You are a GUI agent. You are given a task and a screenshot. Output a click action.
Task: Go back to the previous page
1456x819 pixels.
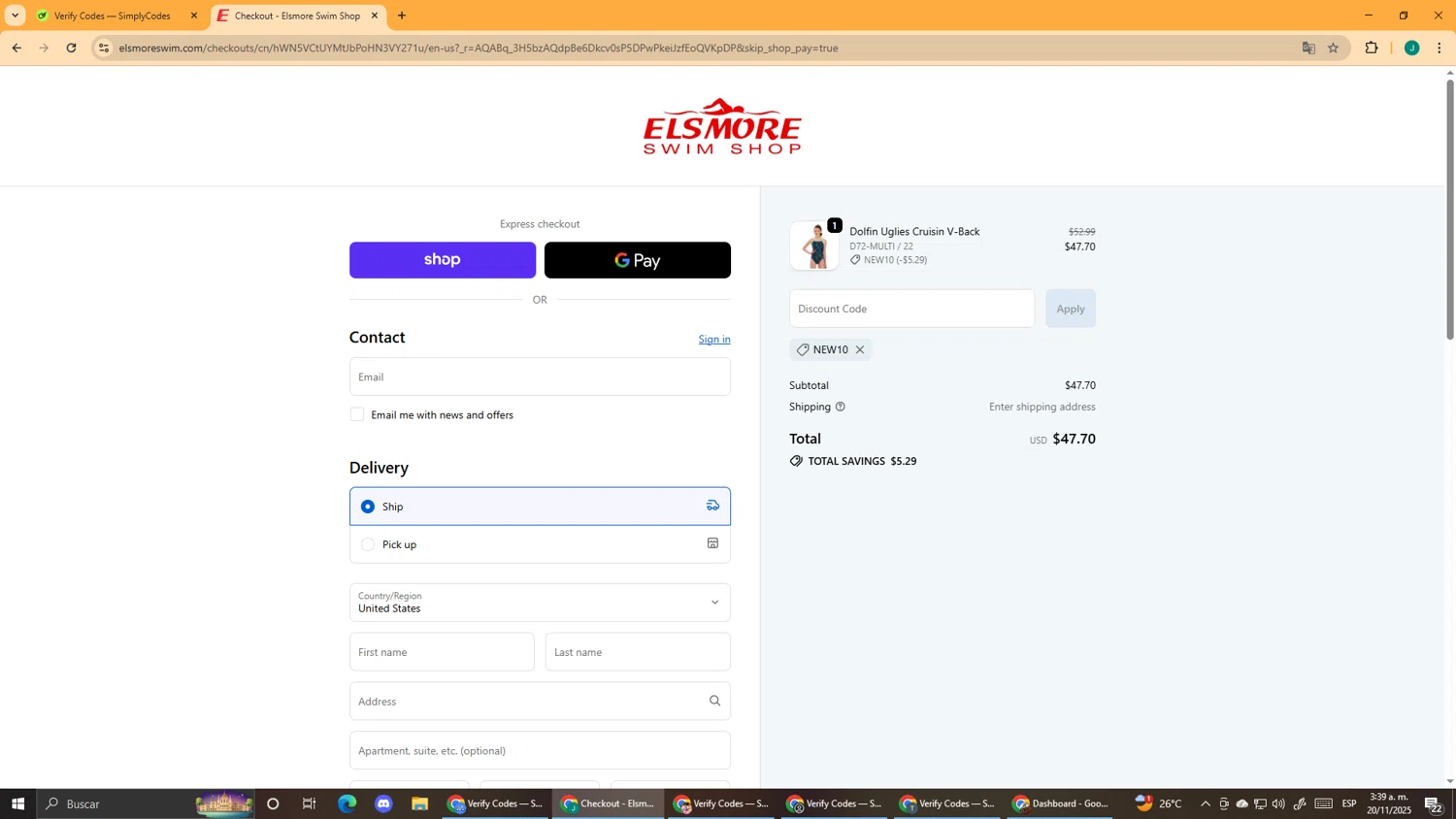17,48
